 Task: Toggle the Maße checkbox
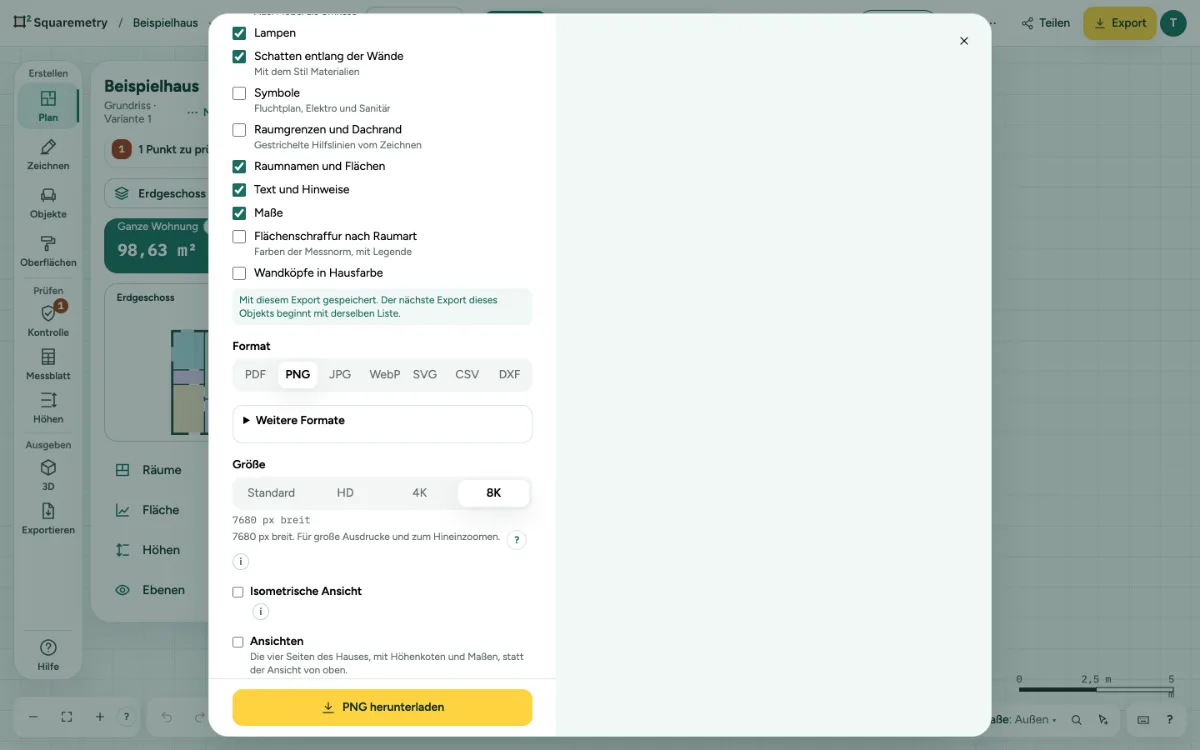click(239, 213)
